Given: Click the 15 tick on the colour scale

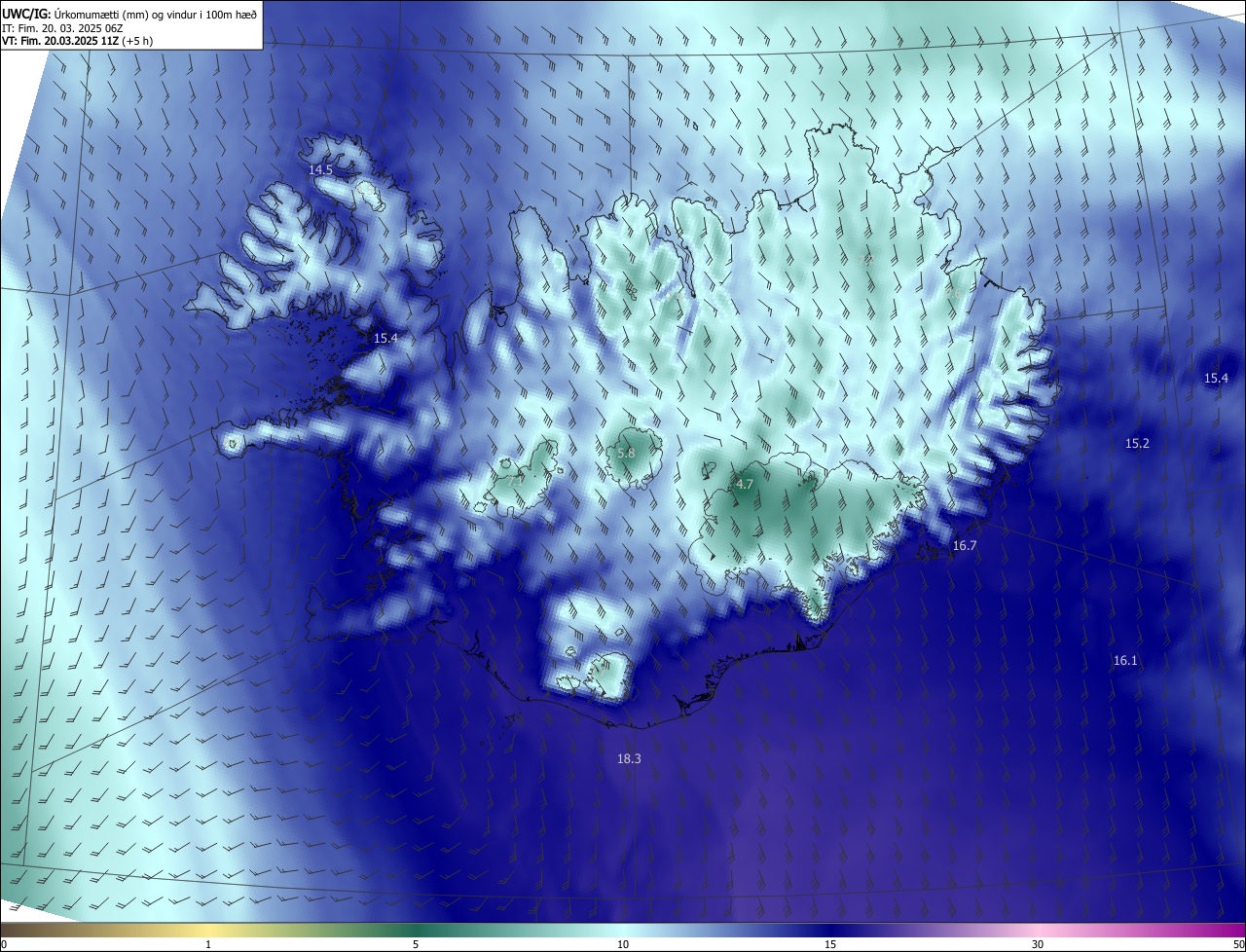Looking at the screenshot, I should pos(830,945).
